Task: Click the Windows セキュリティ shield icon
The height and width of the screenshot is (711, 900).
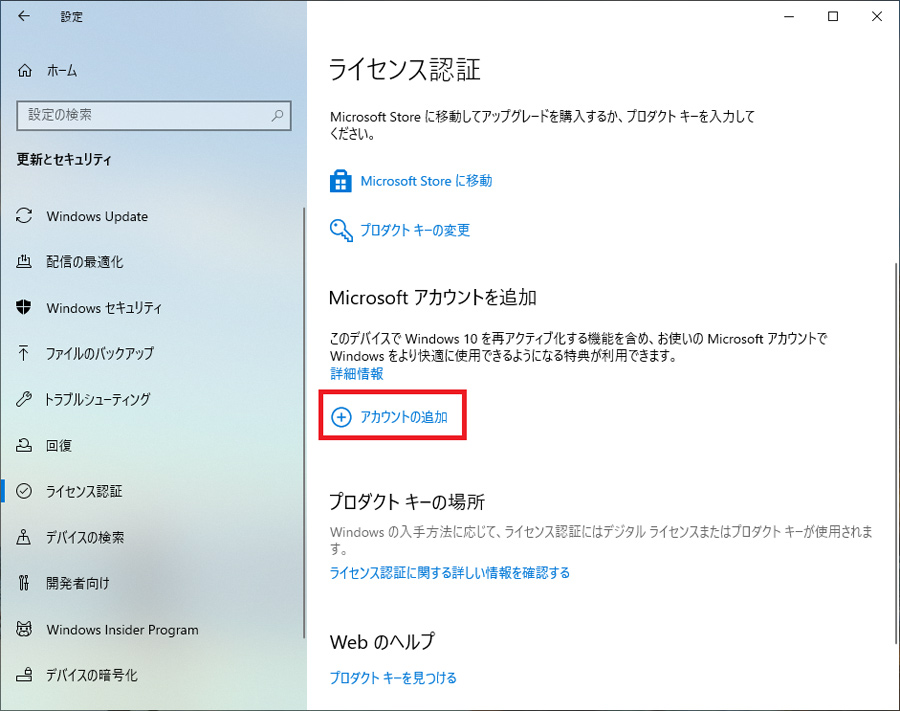Action: tap(24, 307)
